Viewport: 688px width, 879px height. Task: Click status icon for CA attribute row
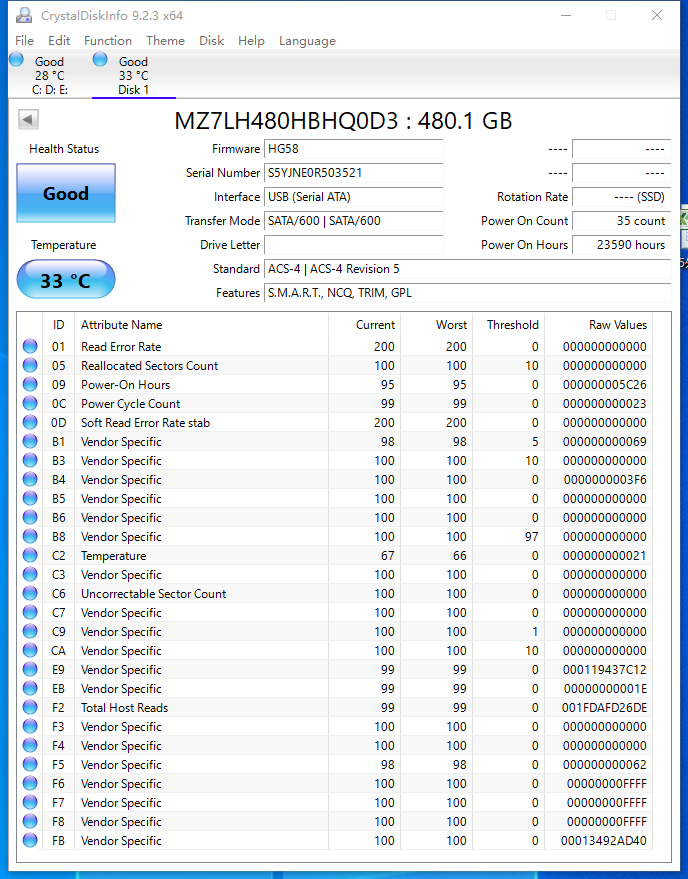pos(30,651)
